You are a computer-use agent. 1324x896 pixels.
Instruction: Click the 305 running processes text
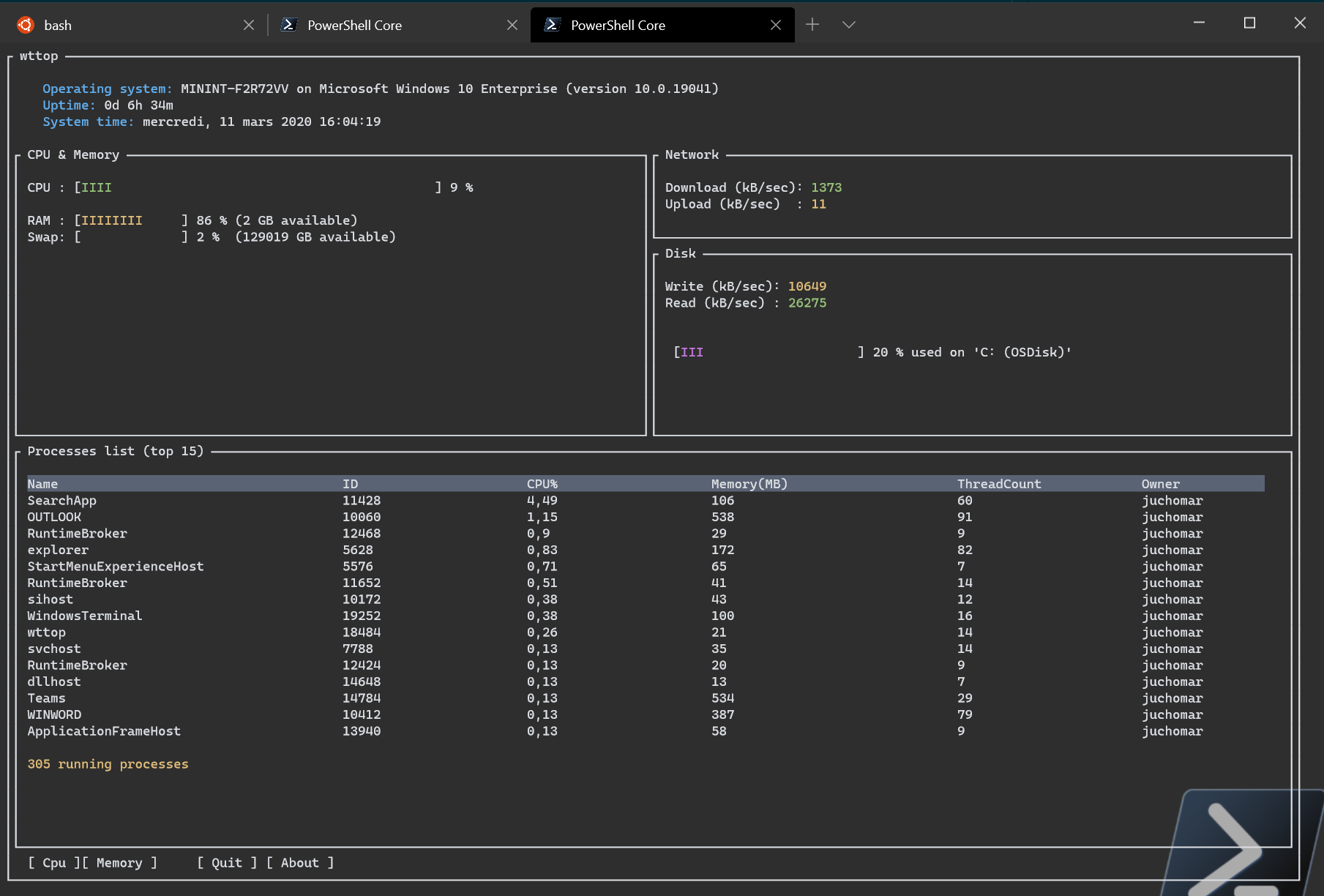coord(108,764)
